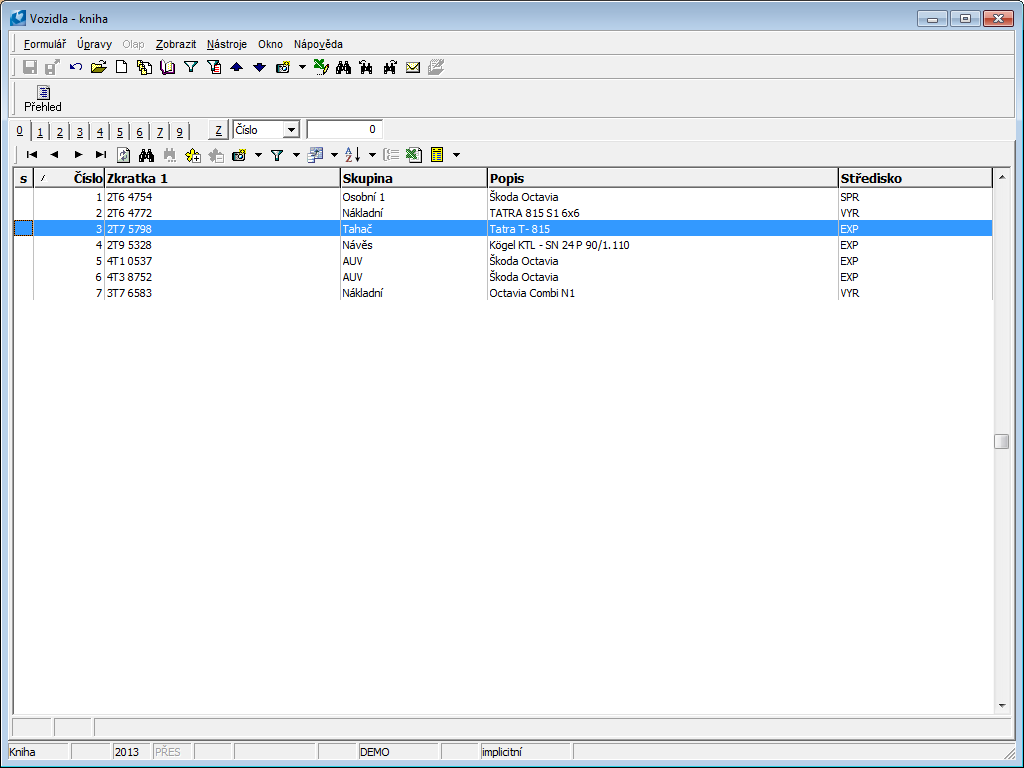1024x768 pixels.
Task: Click the open book icon
Action: tap(167, 68)
